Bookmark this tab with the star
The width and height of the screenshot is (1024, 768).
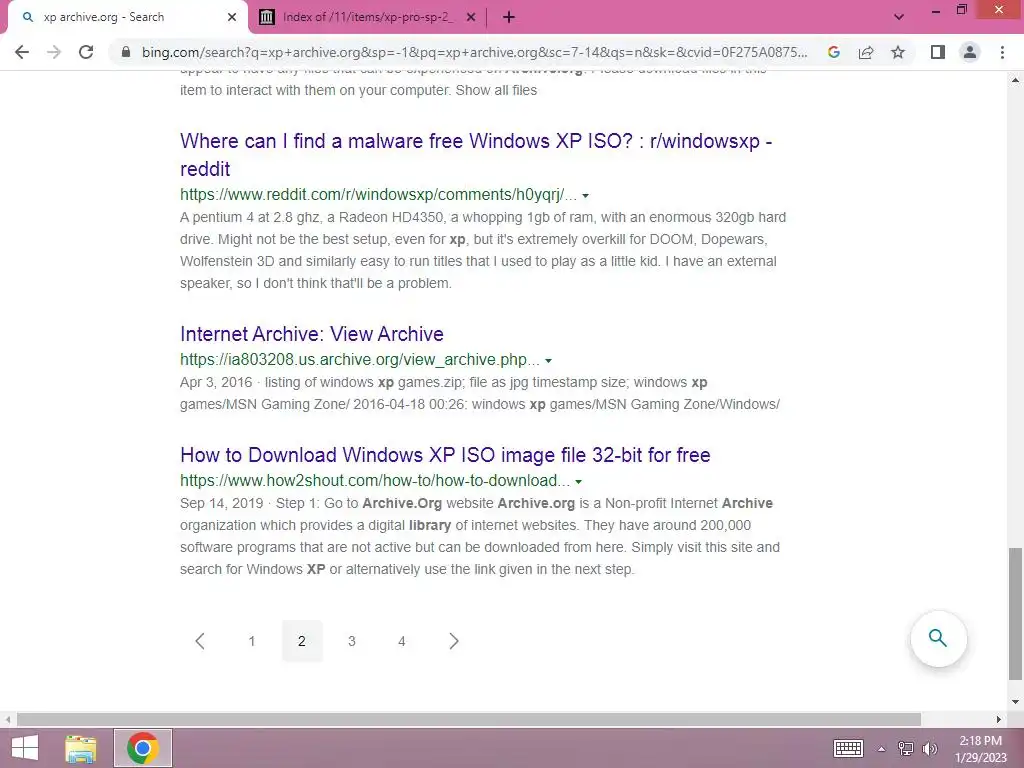[898, 52]
